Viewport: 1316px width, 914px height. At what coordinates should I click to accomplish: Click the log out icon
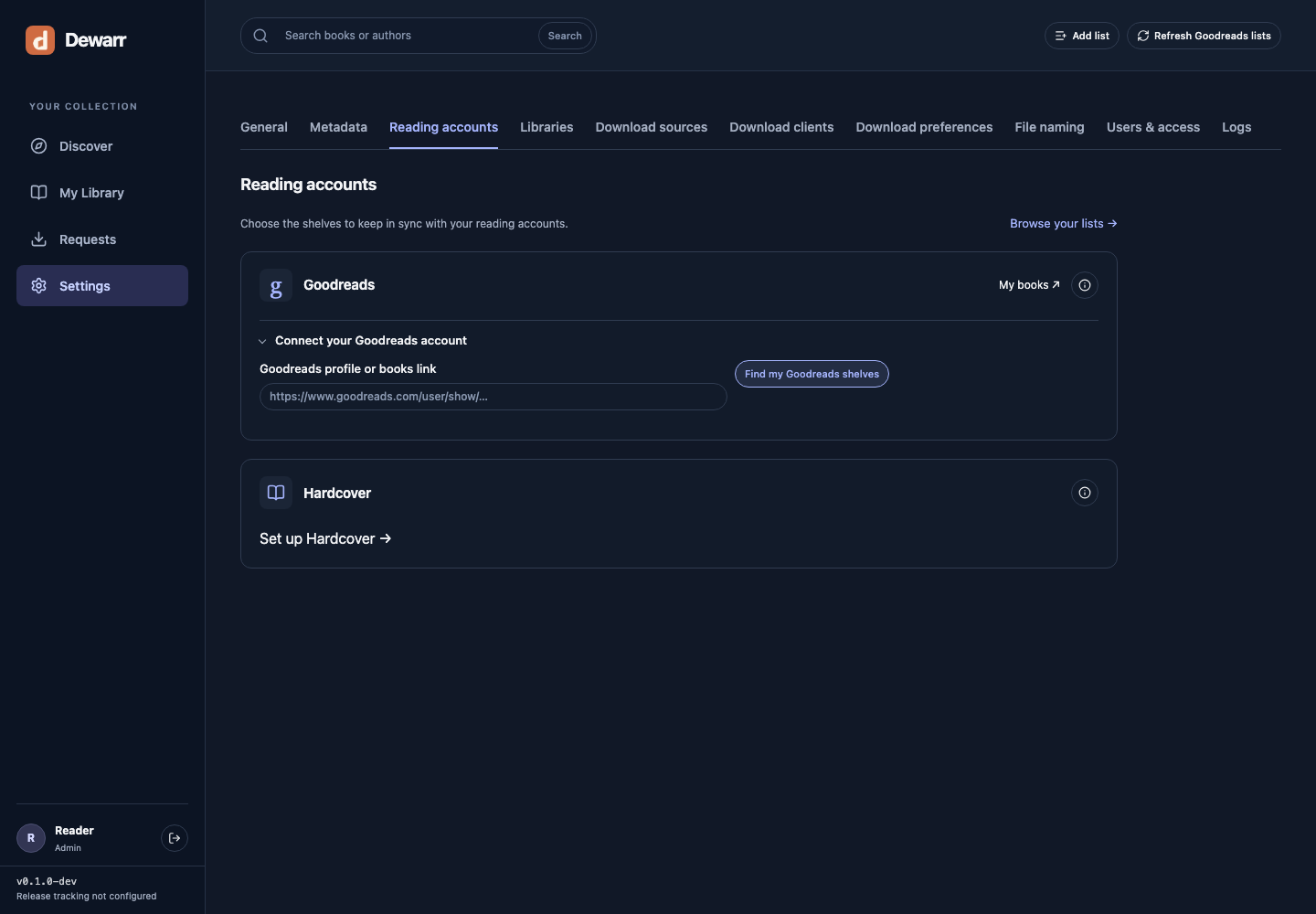pos(175,838)
